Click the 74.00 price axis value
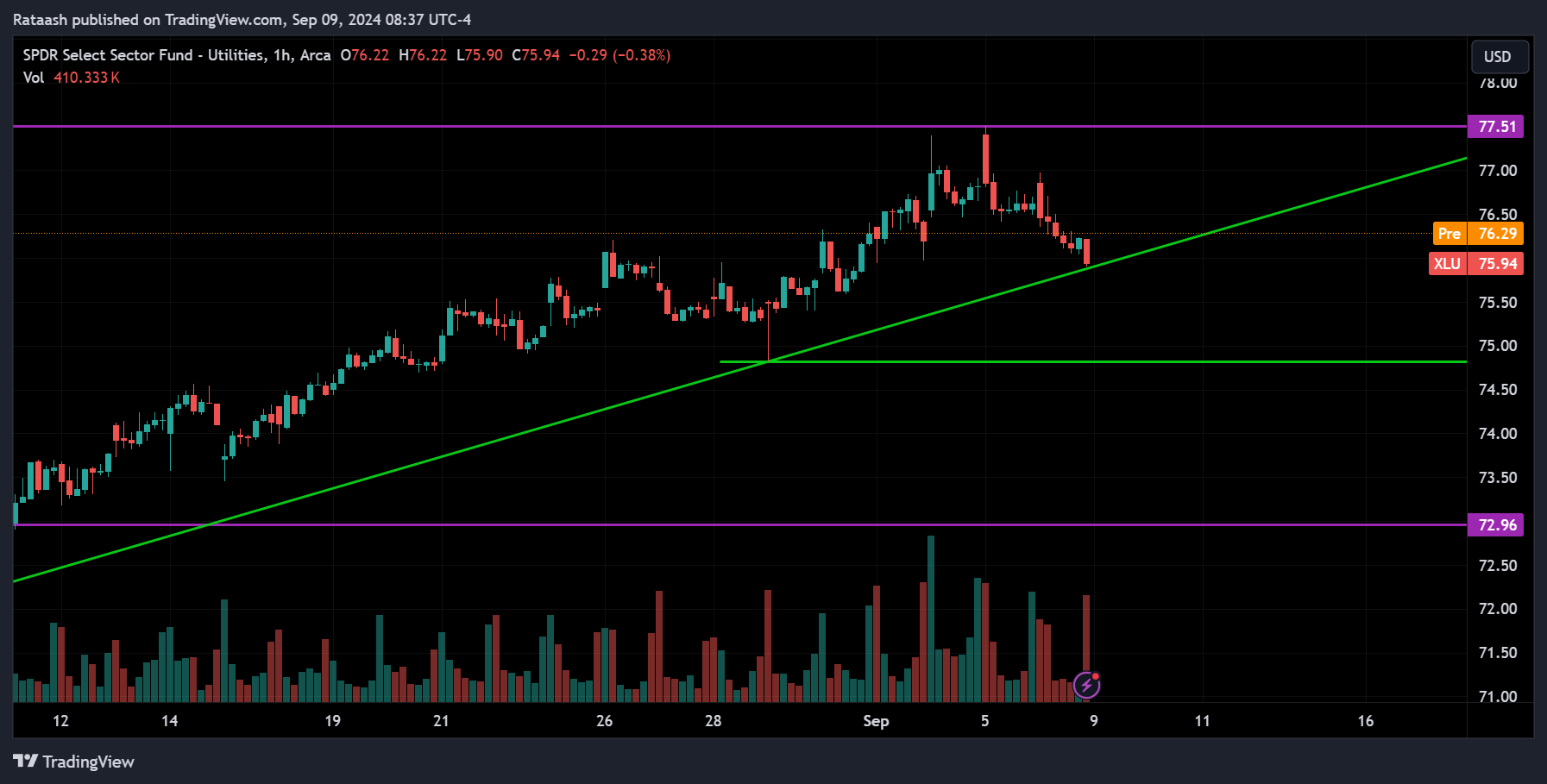Screen dimensions: 1547x784 point(1497,434)
